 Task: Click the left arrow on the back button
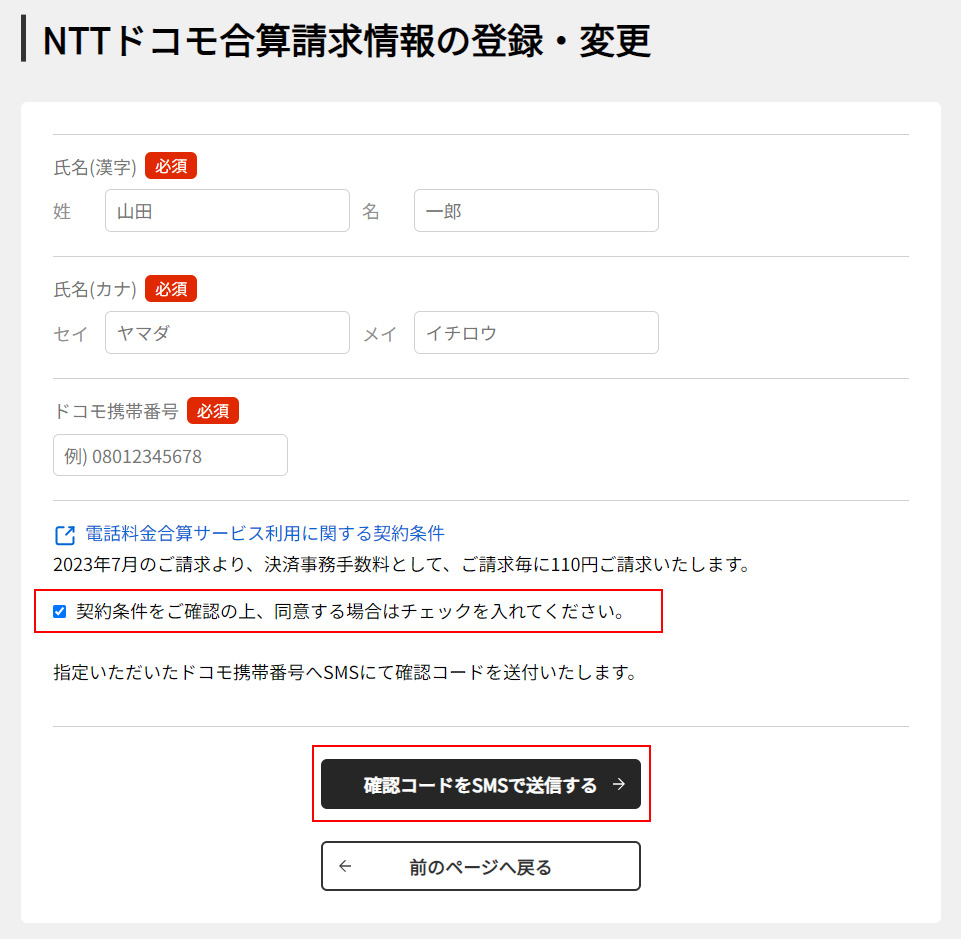tap(346, 865)
